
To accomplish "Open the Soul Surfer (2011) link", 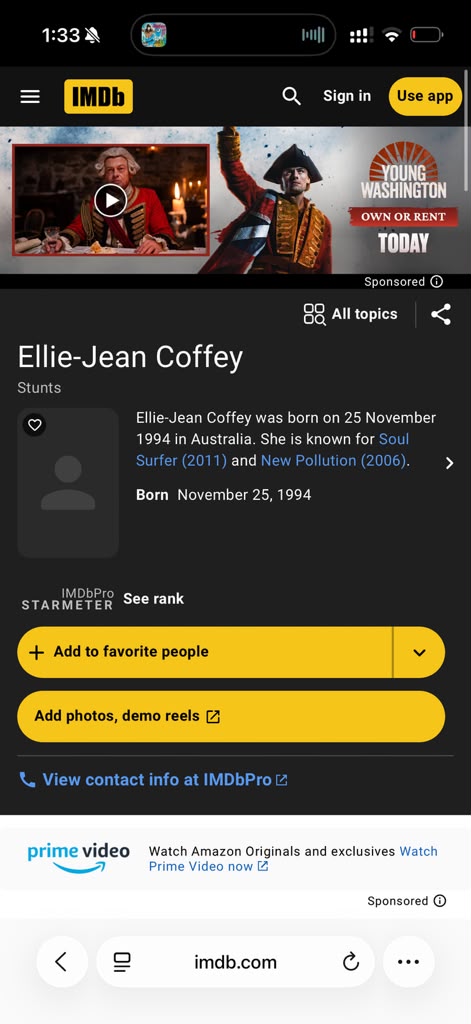I will 272,449.
